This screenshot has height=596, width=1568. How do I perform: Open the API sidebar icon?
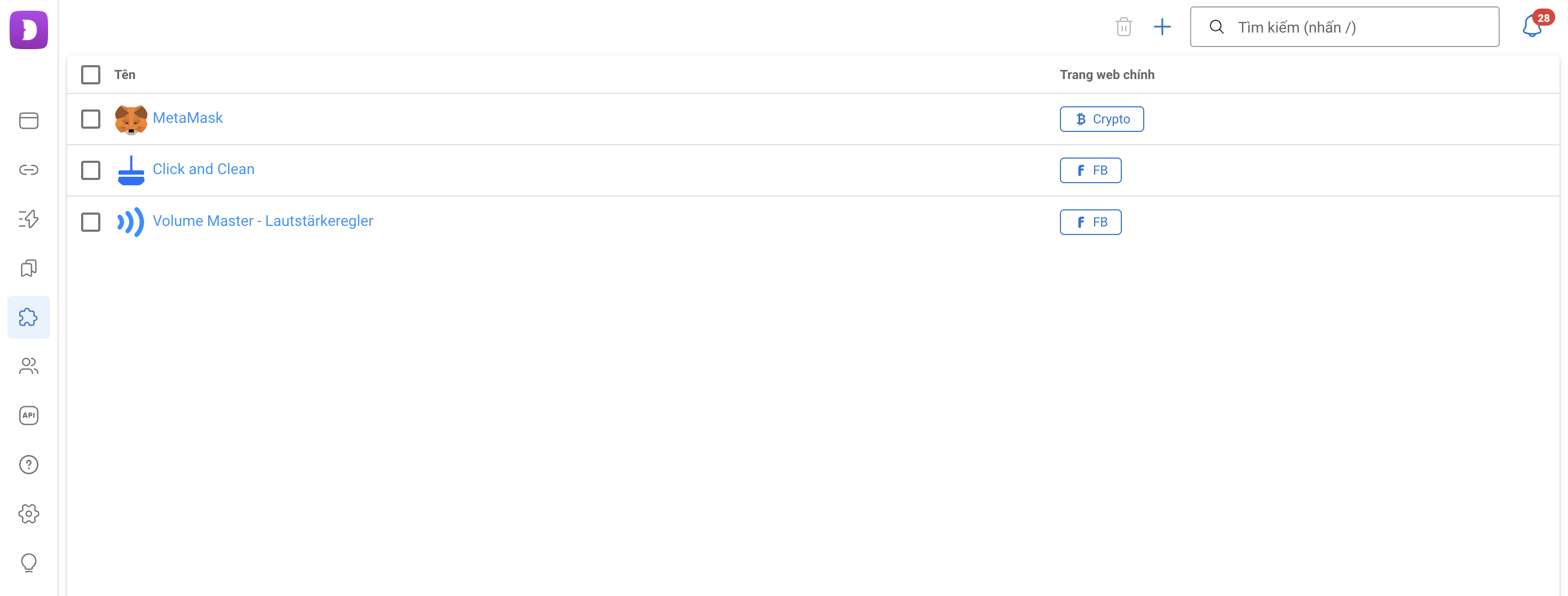point(29,415)
